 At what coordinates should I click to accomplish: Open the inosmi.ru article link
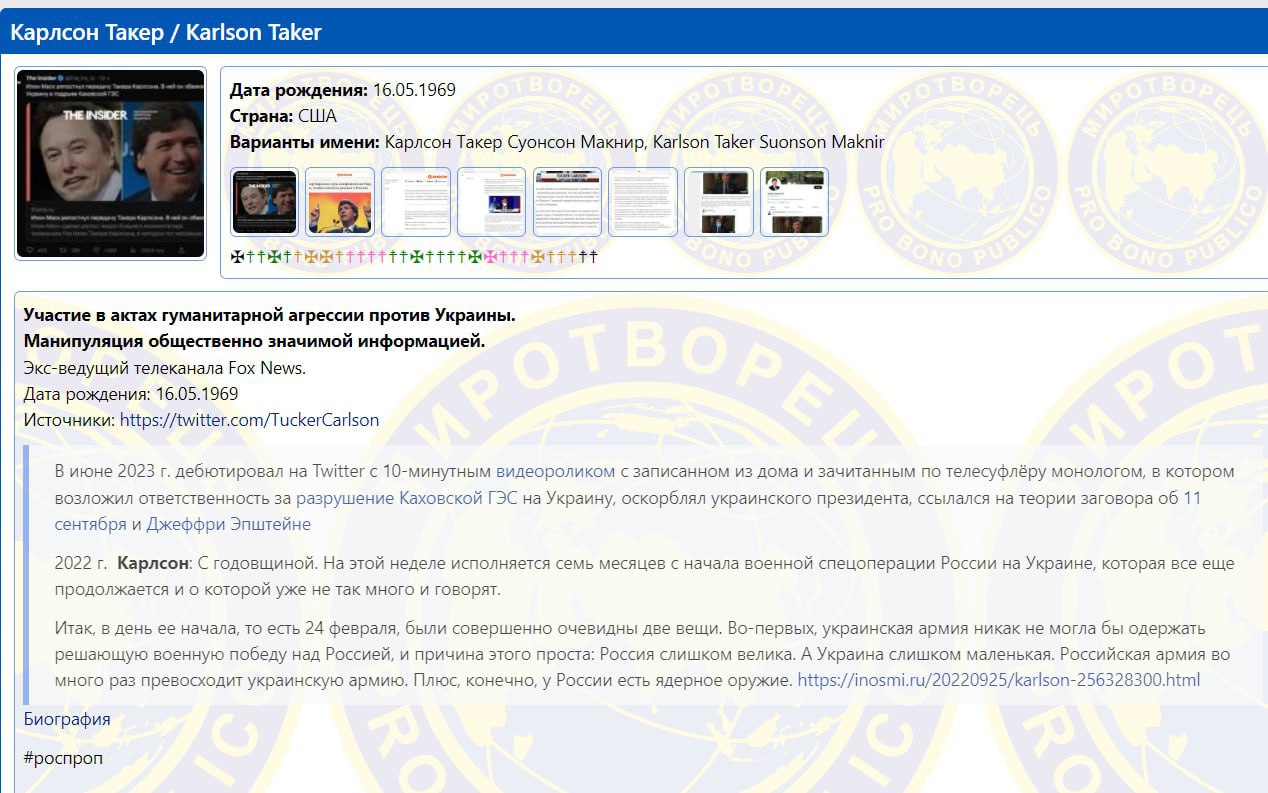998,680
